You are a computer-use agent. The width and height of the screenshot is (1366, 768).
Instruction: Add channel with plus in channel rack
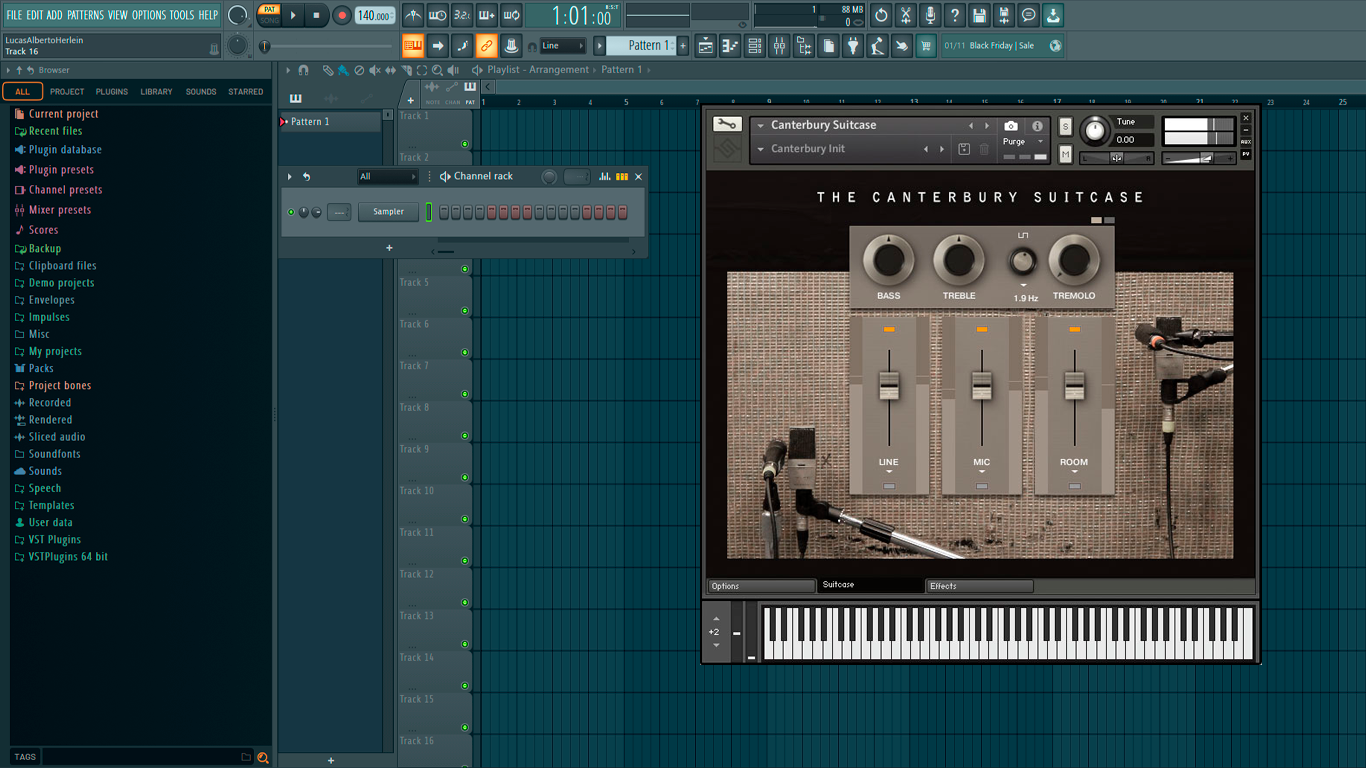(x=389, y=248)
